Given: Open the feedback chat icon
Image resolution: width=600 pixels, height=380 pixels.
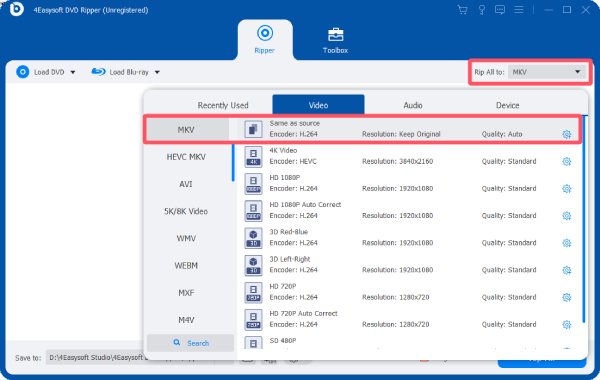Looking at the screenshot, I should tap(500, 10).
